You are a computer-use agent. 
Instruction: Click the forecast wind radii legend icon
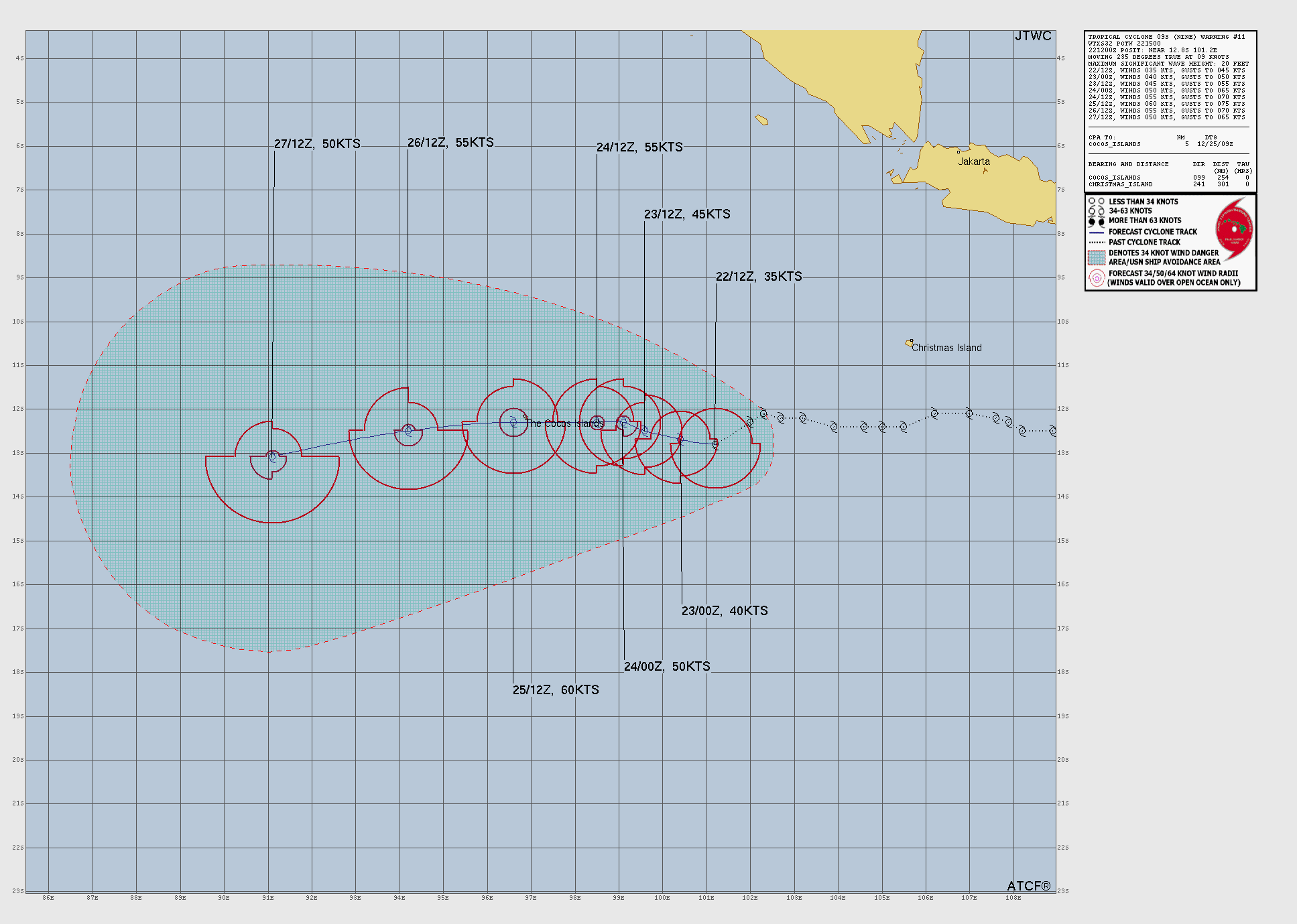(1096, 278)
